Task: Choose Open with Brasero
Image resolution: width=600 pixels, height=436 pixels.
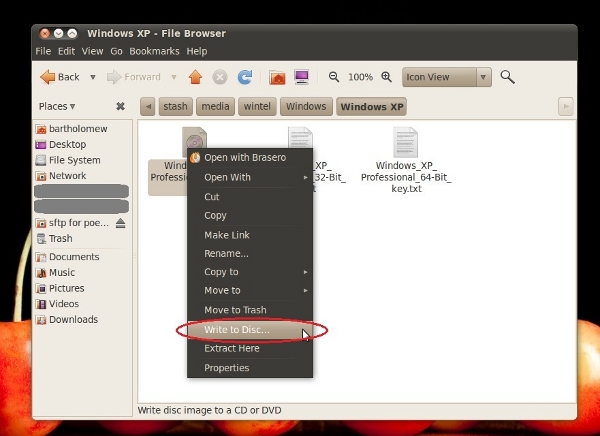Action: tap(250, 158)
